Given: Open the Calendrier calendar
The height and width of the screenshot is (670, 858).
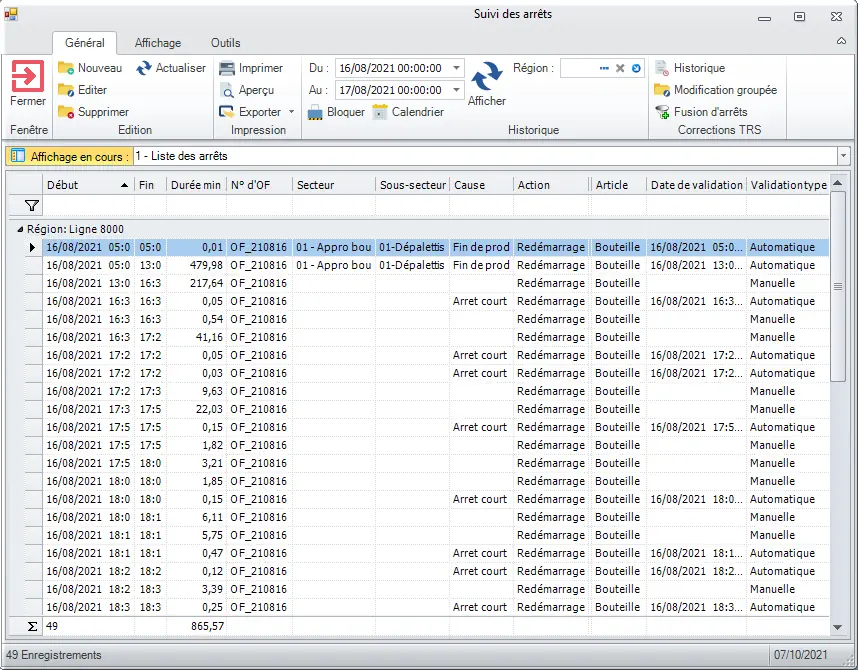Looking at the screenshot, I should click(408, 112).
